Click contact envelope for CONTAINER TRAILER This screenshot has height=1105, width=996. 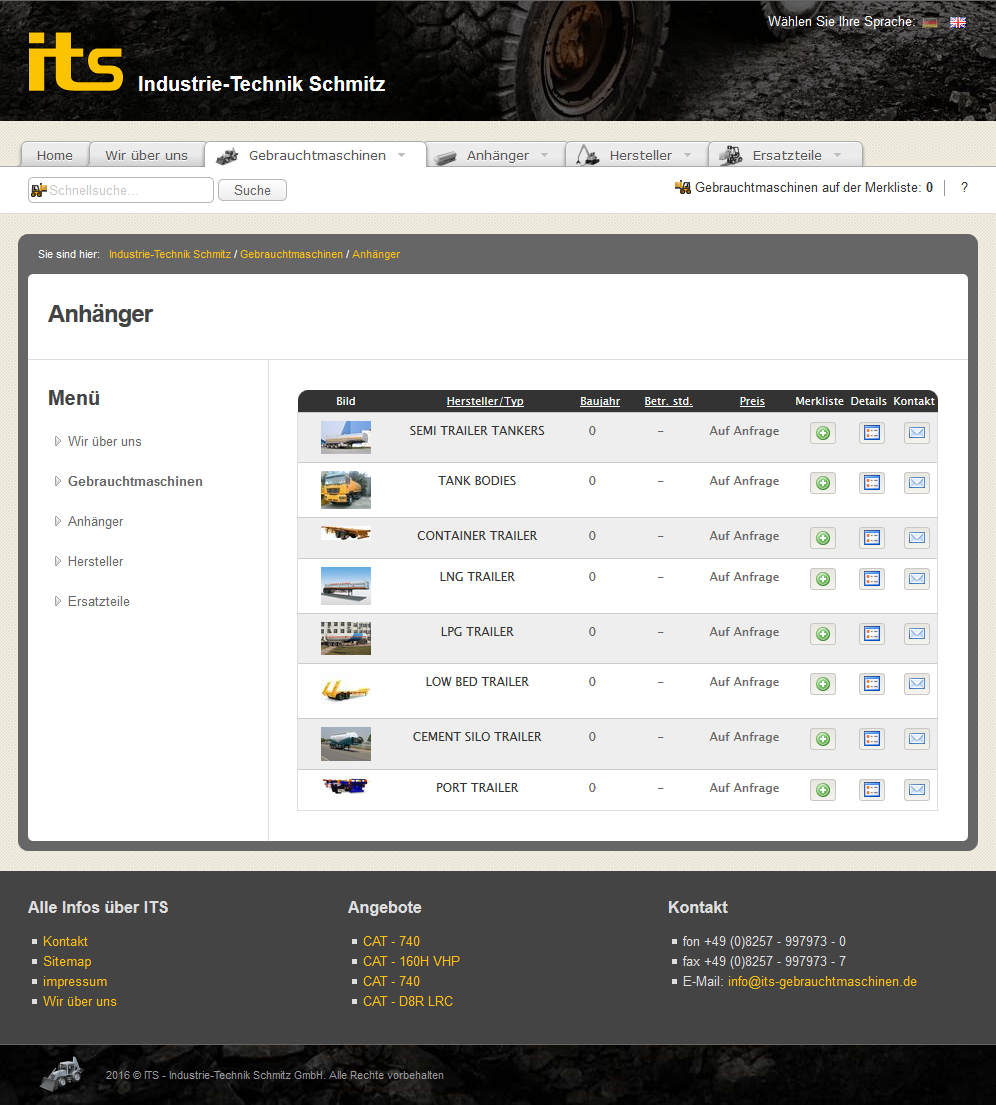click(x=916, y=538)
